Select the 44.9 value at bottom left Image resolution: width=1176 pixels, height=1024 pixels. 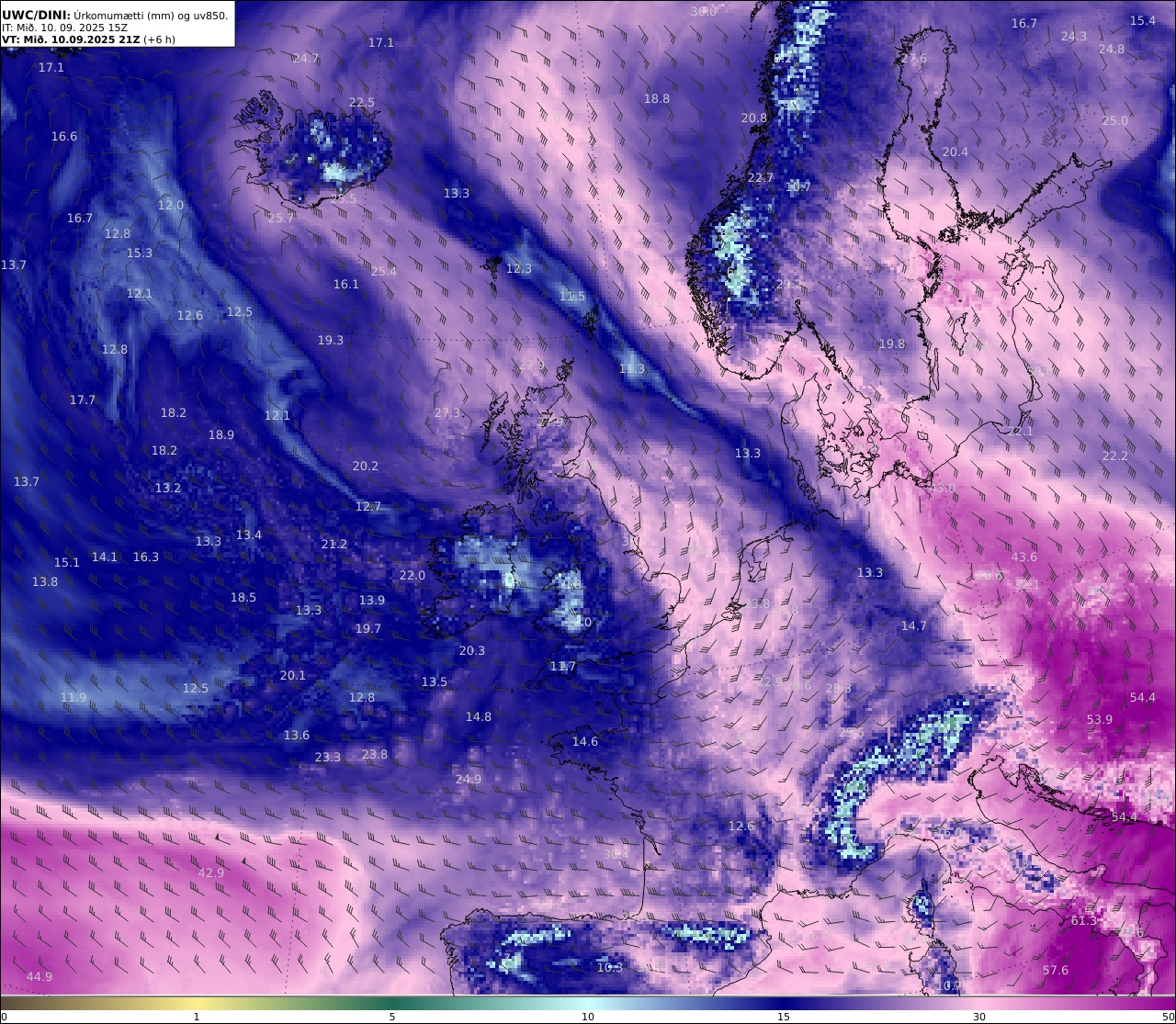40,976
